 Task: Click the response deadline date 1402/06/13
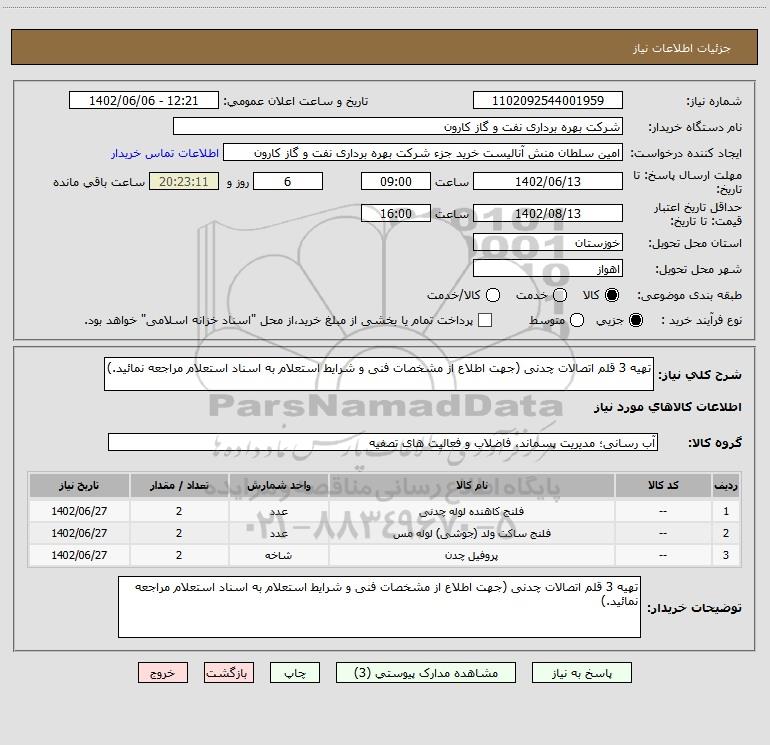click(548, 181)
